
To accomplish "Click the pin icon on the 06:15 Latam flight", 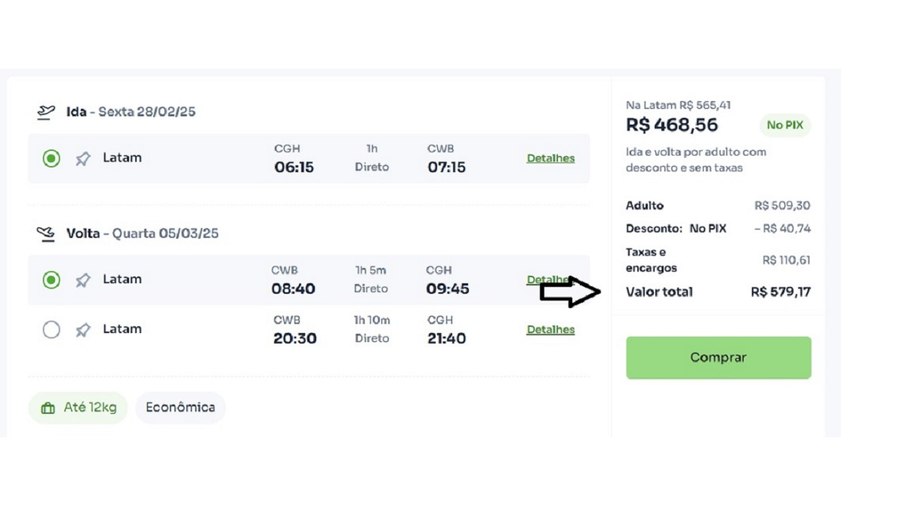I will (x=83, y=159).
